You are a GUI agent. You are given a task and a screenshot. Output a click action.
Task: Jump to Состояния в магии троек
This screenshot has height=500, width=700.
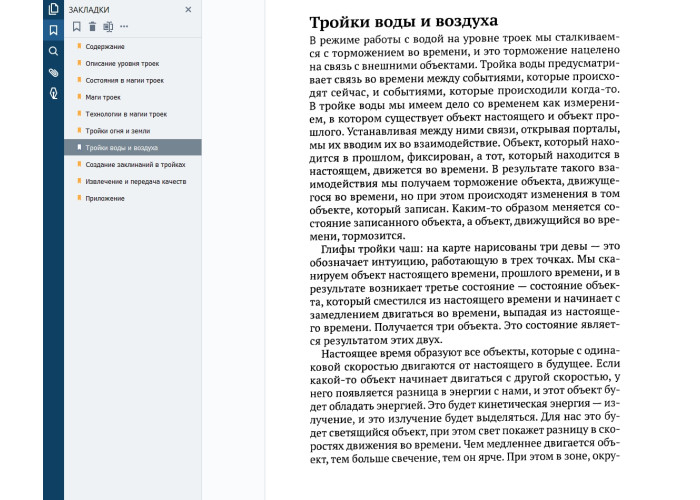(x=124, y=80)
